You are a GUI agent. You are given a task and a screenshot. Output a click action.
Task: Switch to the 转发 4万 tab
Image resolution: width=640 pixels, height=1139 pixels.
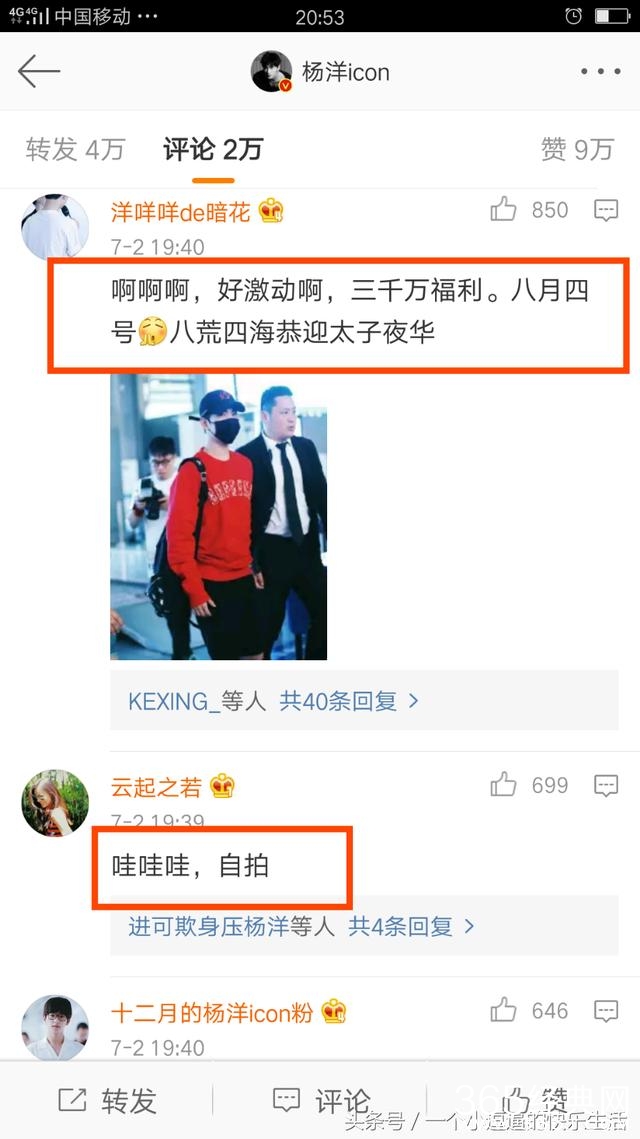click(75, 149)
